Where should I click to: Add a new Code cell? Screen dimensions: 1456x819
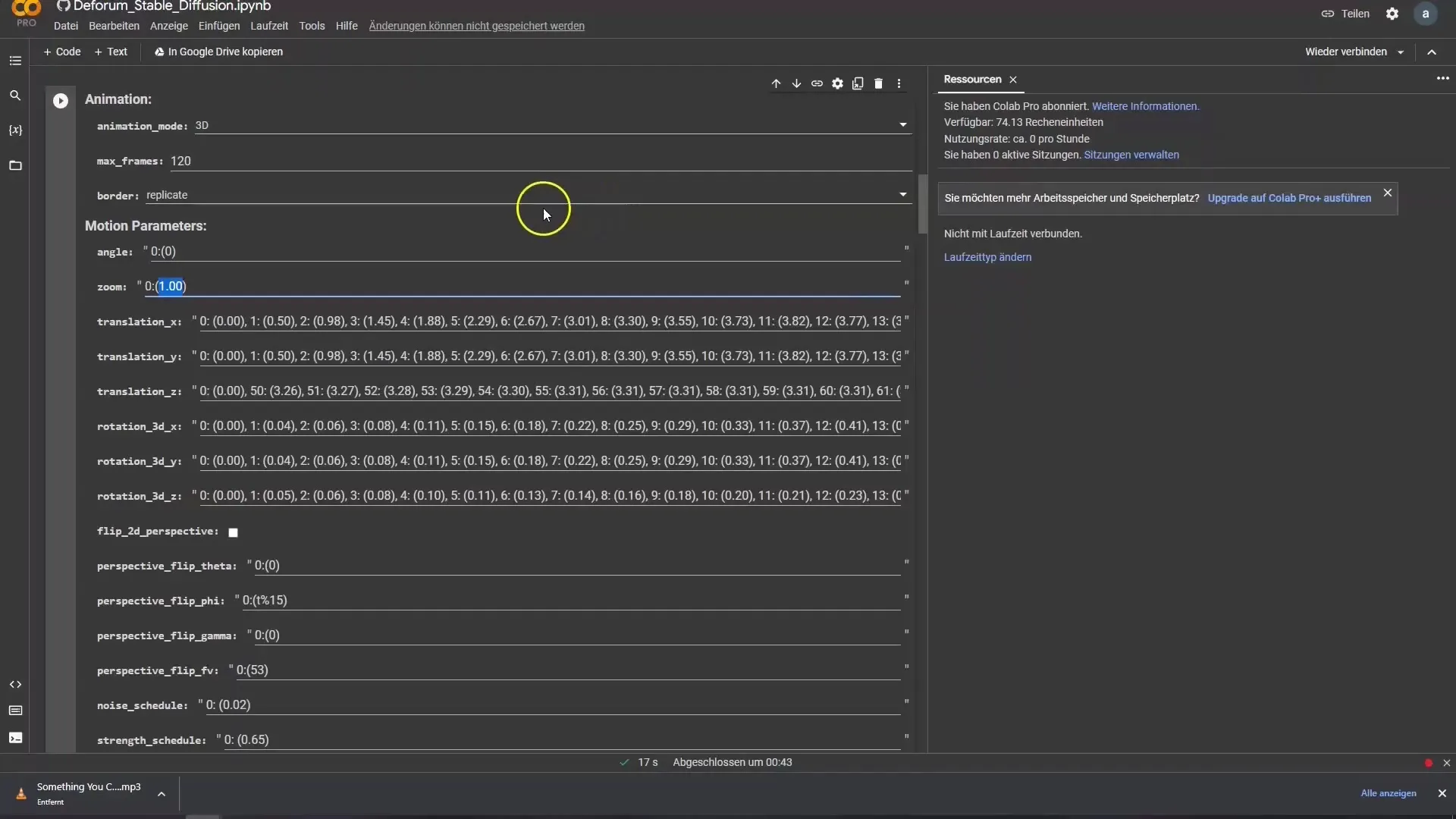62,52
